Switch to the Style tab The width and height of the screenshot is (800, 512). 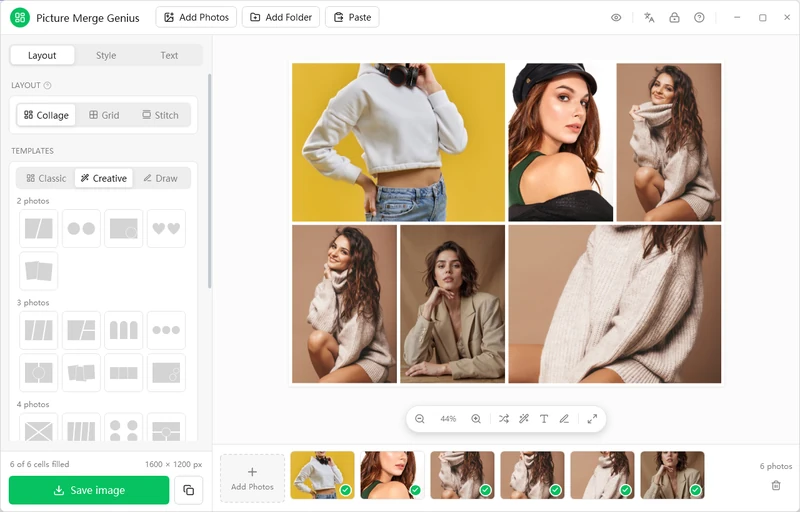[x=106, y=55]
